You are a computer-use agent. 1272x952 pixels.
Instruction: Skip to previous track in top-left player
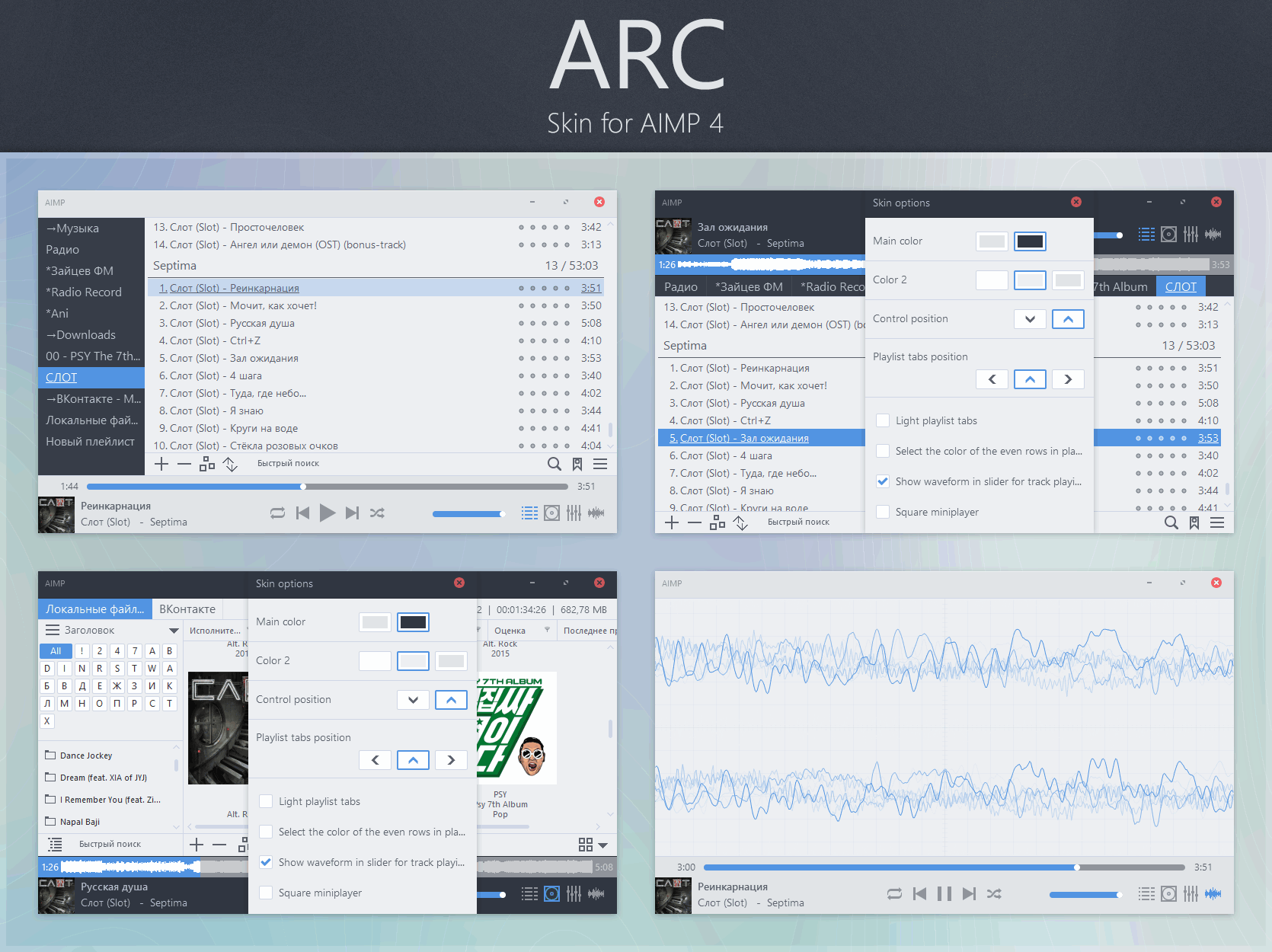302,513
